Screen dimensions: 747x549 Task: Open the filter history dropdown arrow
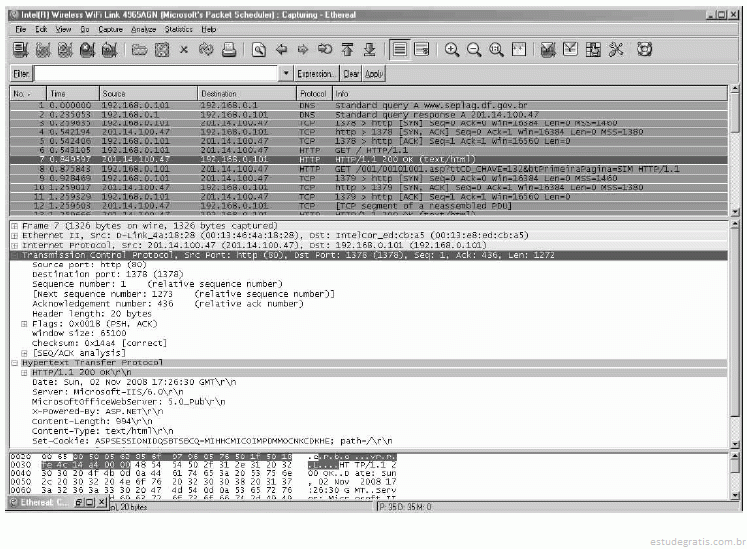(x=286, y=74)
